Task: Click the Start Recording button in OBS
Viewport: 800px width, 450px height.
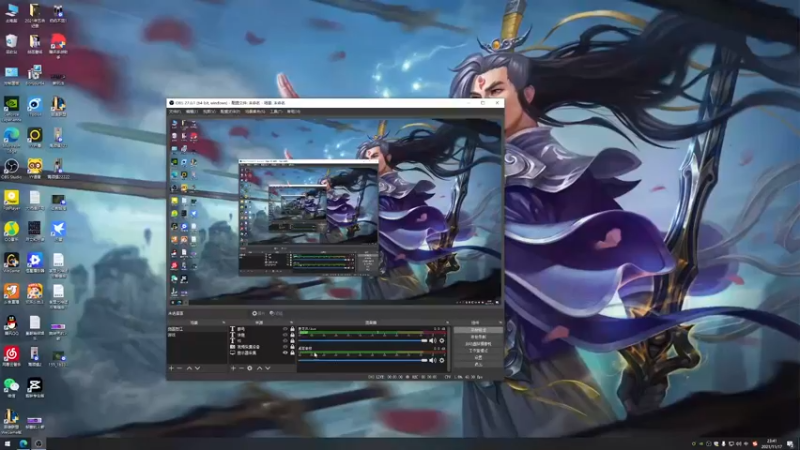Action: click(x=479, y=337)
